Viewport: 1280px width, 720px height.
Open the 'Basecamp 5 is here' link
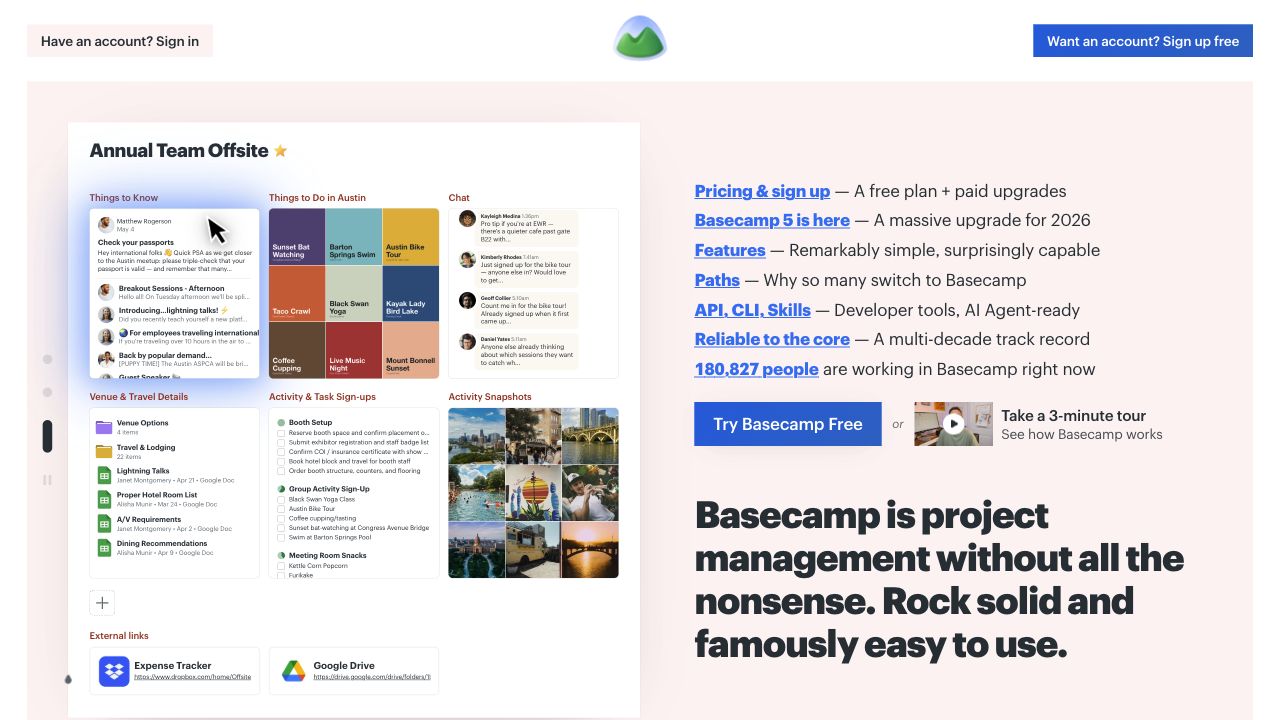pyautogui.click(x=772, y=220)
